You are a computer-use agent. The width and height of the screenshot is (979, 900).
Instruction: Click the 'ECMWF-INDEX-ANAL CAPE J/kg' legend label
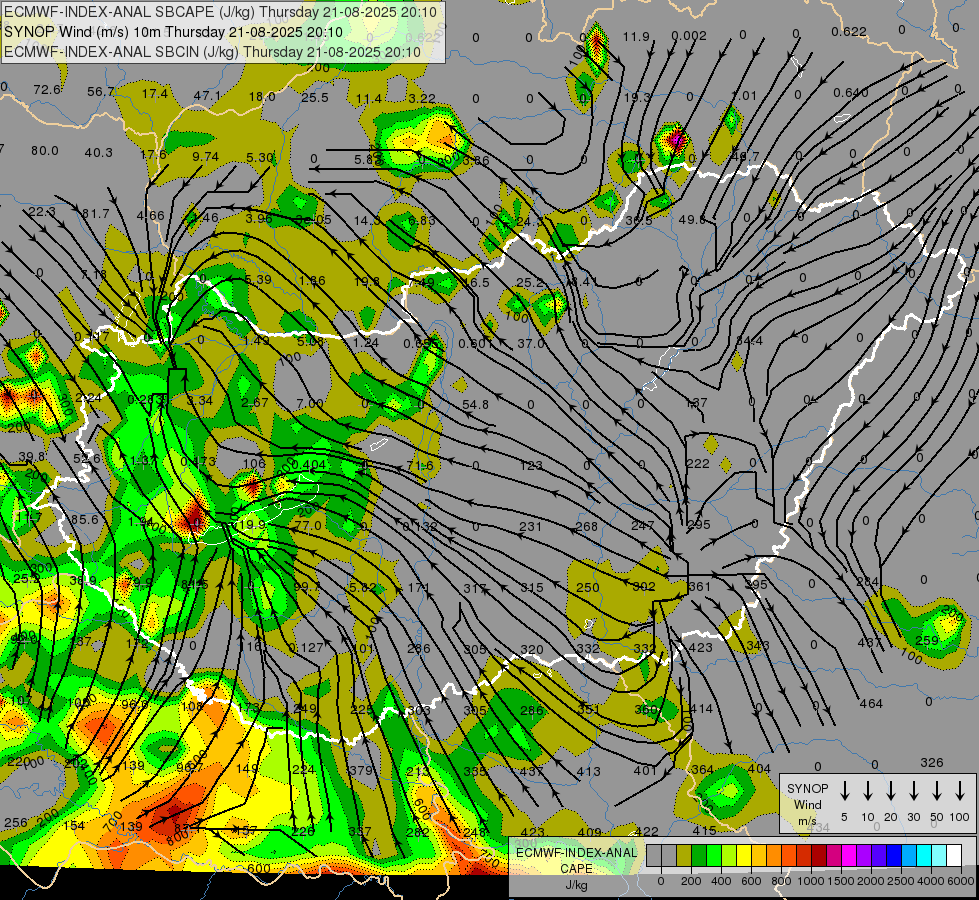pos(576,868)
